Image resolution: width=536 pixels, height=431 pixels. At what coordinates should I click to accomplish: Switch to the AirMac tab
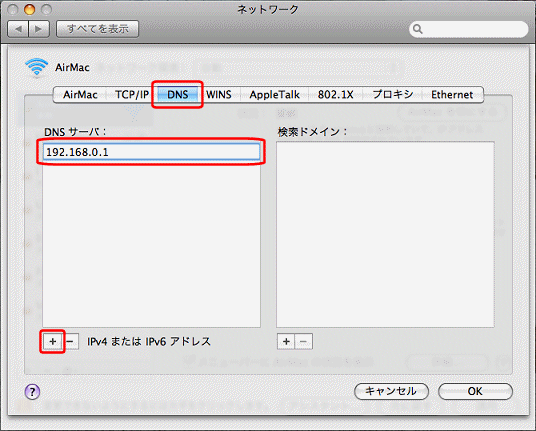[80, 95]
